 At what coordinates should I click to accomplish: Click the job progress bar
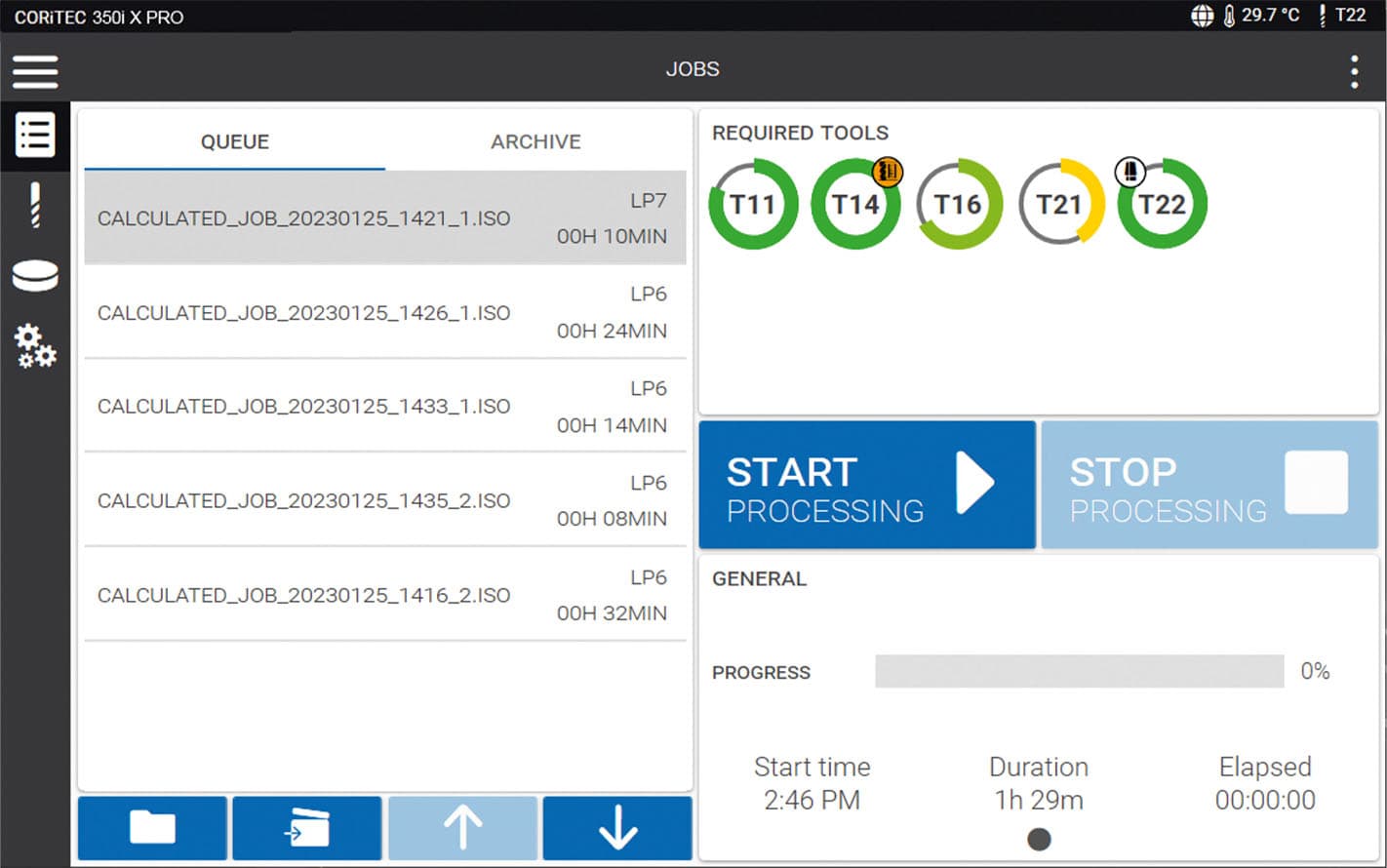coord(1079,671)
